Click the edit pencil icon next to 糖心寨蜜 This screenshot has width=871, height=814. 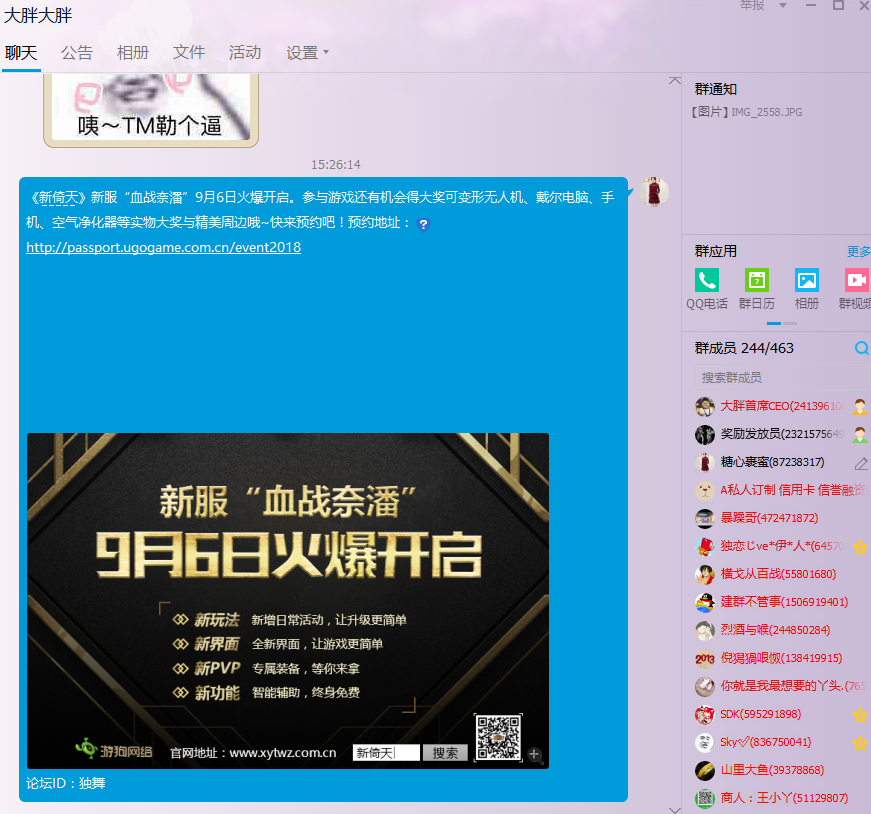pyautogui.click(x=861, y=463)
